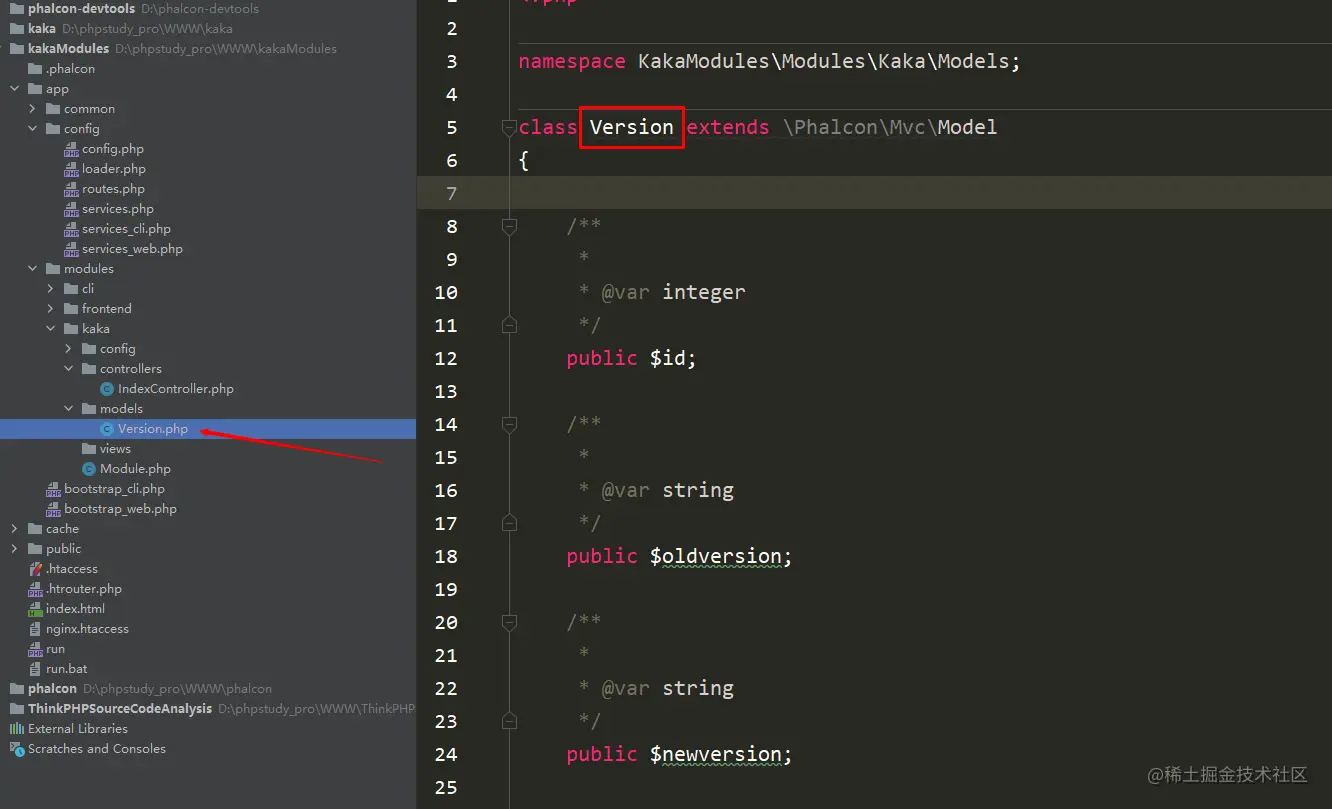Click fold end marker at line 11

pyautogui.click(x=509, y=325)
